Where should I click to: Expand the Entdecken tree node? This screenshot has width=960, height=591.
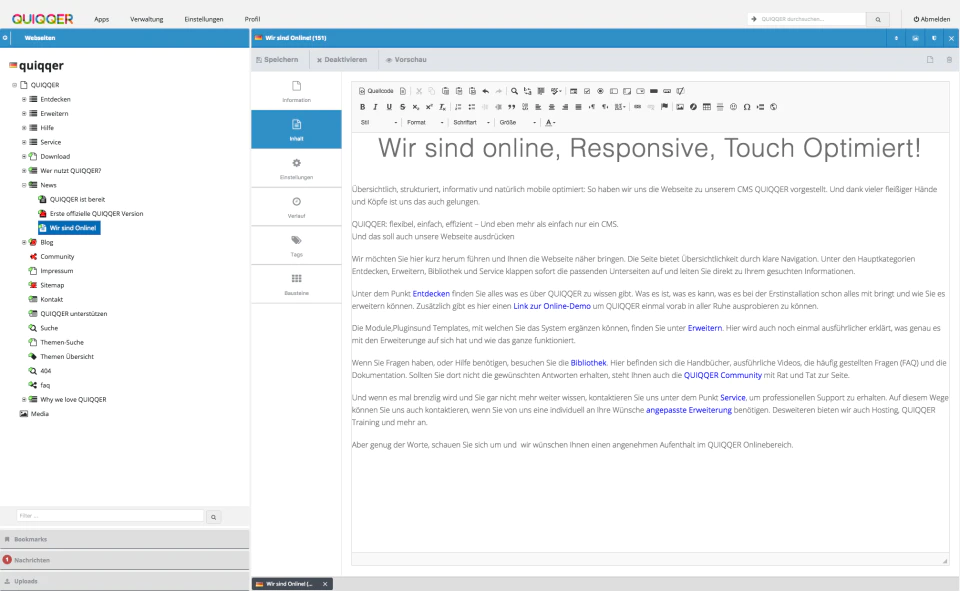coord(24,99)
